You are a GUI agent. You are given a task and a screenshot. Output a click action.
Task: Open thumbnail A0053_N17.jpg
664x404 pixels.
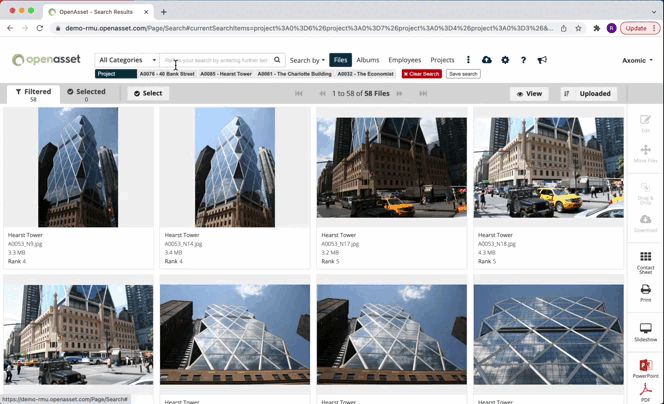coord(392,168)
